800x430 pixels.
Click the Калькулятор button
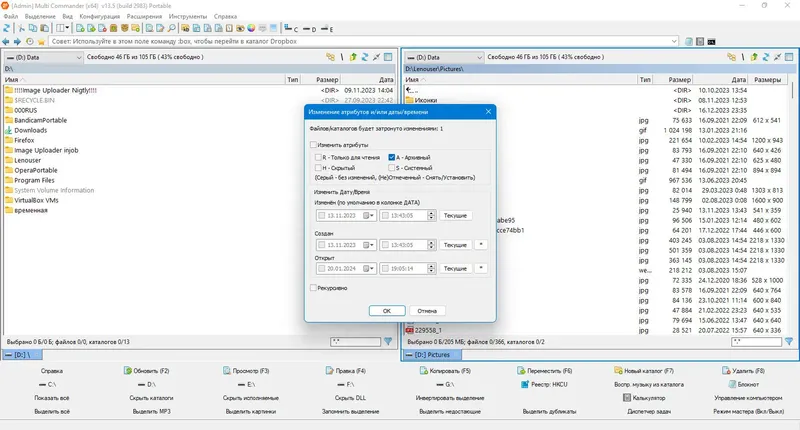(644, 398)
